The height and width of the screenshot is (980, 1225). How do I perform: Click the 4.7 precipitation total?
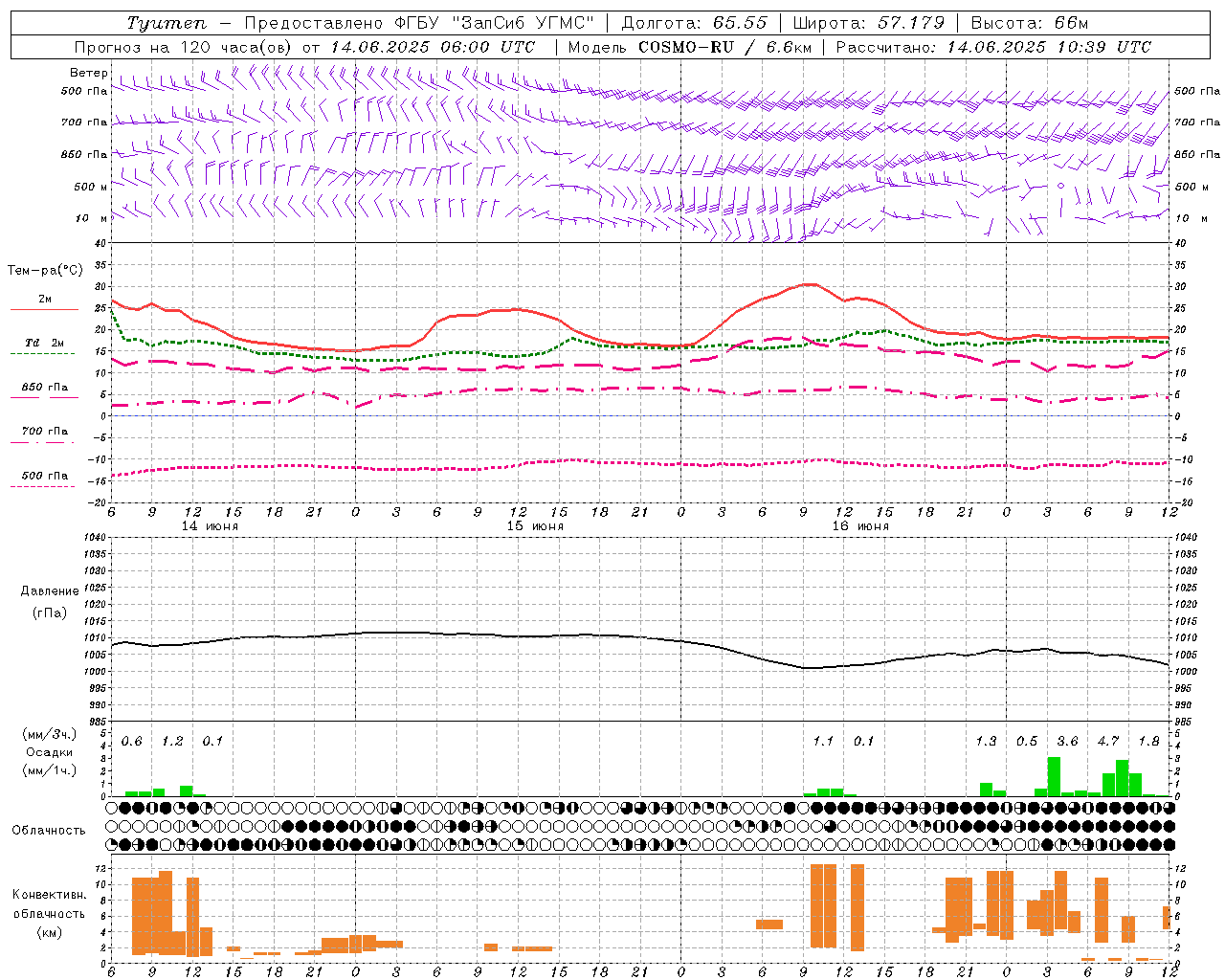(x=1108, y=742)
